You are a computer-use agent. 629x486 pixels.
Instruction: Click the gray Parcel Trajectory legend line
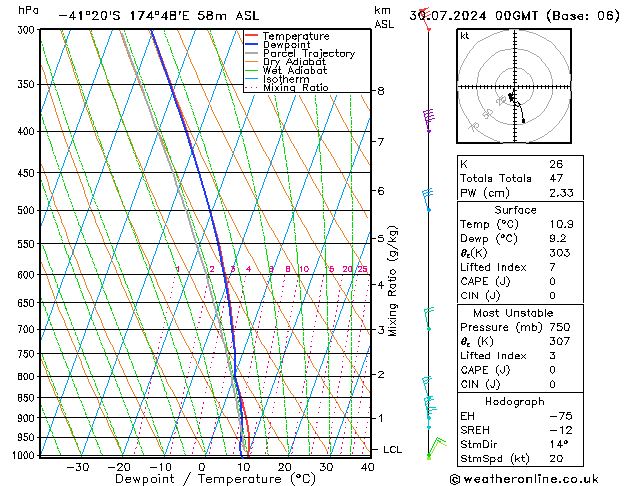251,53
